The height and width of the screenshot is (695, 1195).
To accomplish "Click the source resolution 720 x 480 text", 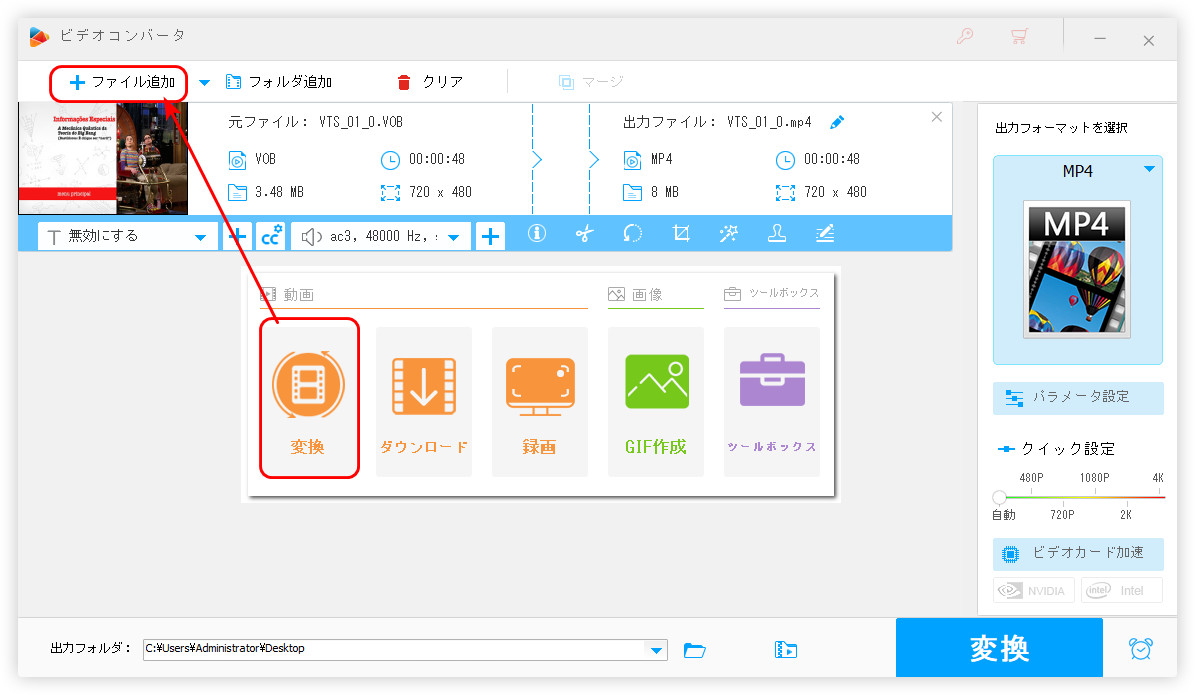I will coord(440,192).
